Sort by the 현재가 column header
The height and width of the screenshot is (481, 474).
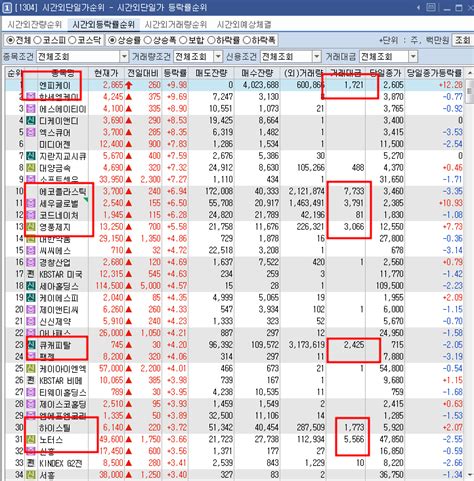tap(106, 73)
